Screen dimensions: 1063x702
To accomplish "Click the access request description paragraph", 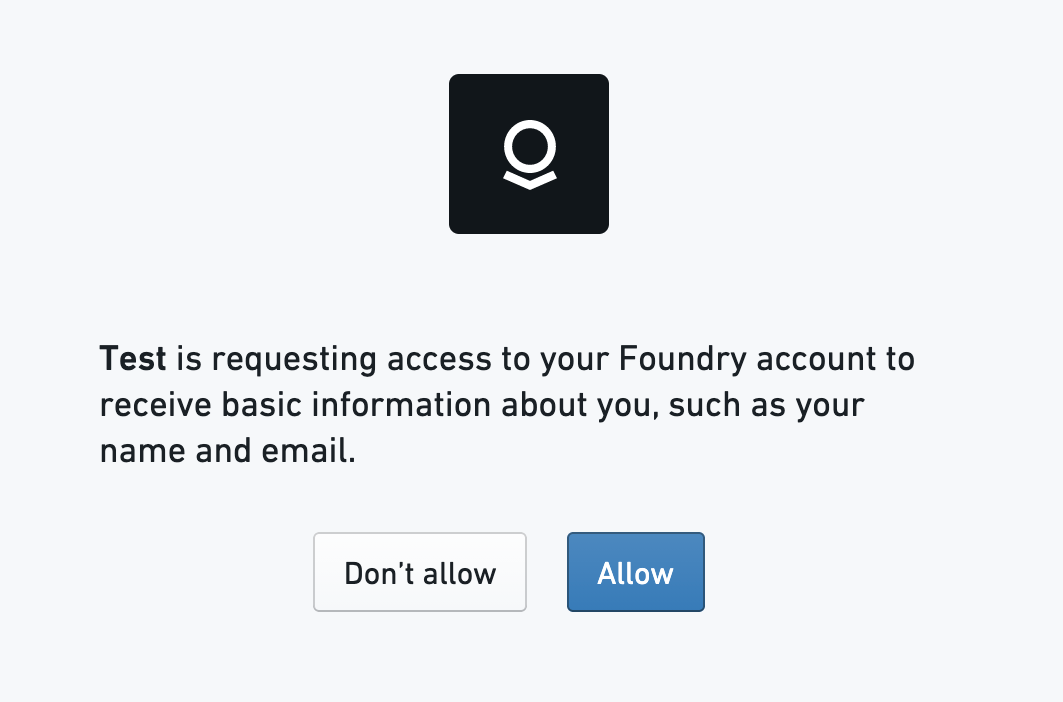I will [x=507, y=405].
